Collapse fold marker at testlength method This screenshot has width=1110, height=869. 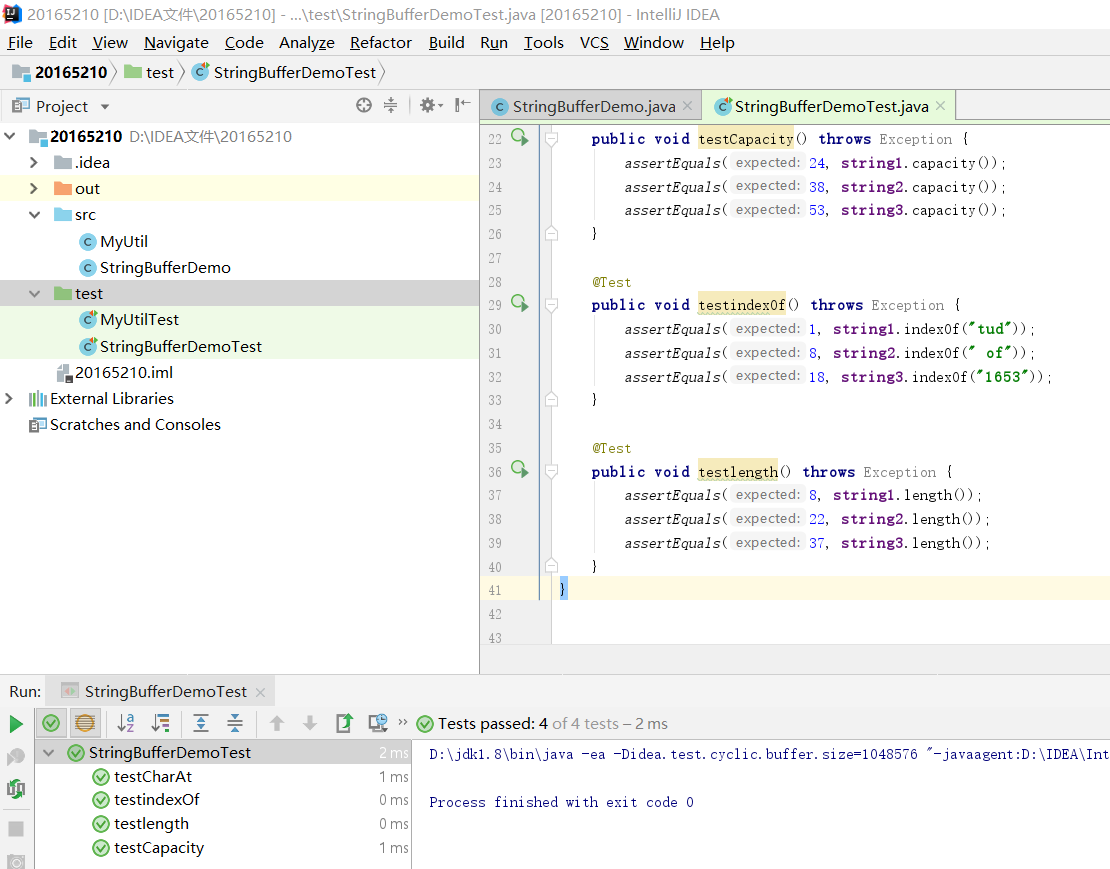[x=551, y=471]
